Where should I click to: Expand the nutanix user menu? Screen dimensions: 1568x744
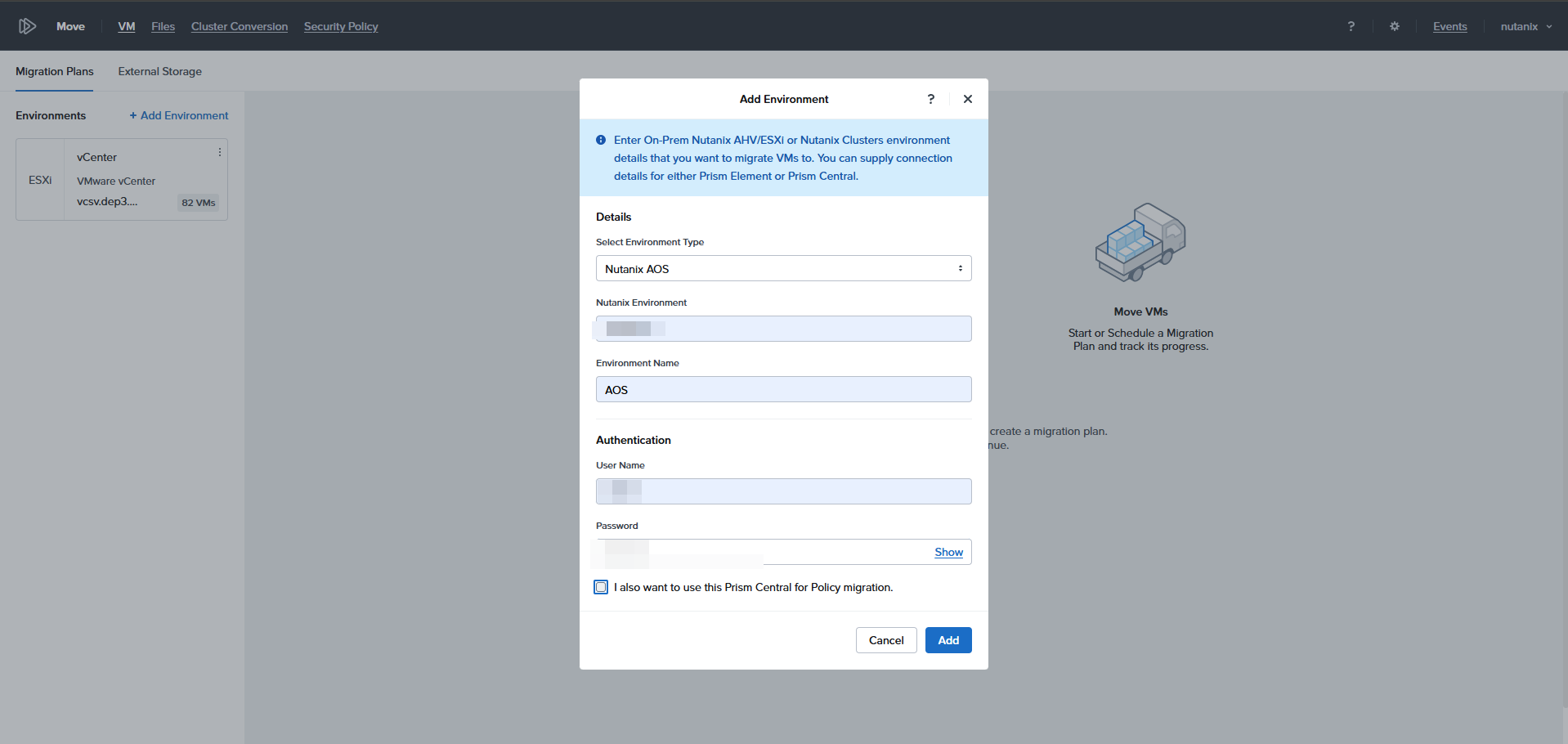pos(1525,26)
